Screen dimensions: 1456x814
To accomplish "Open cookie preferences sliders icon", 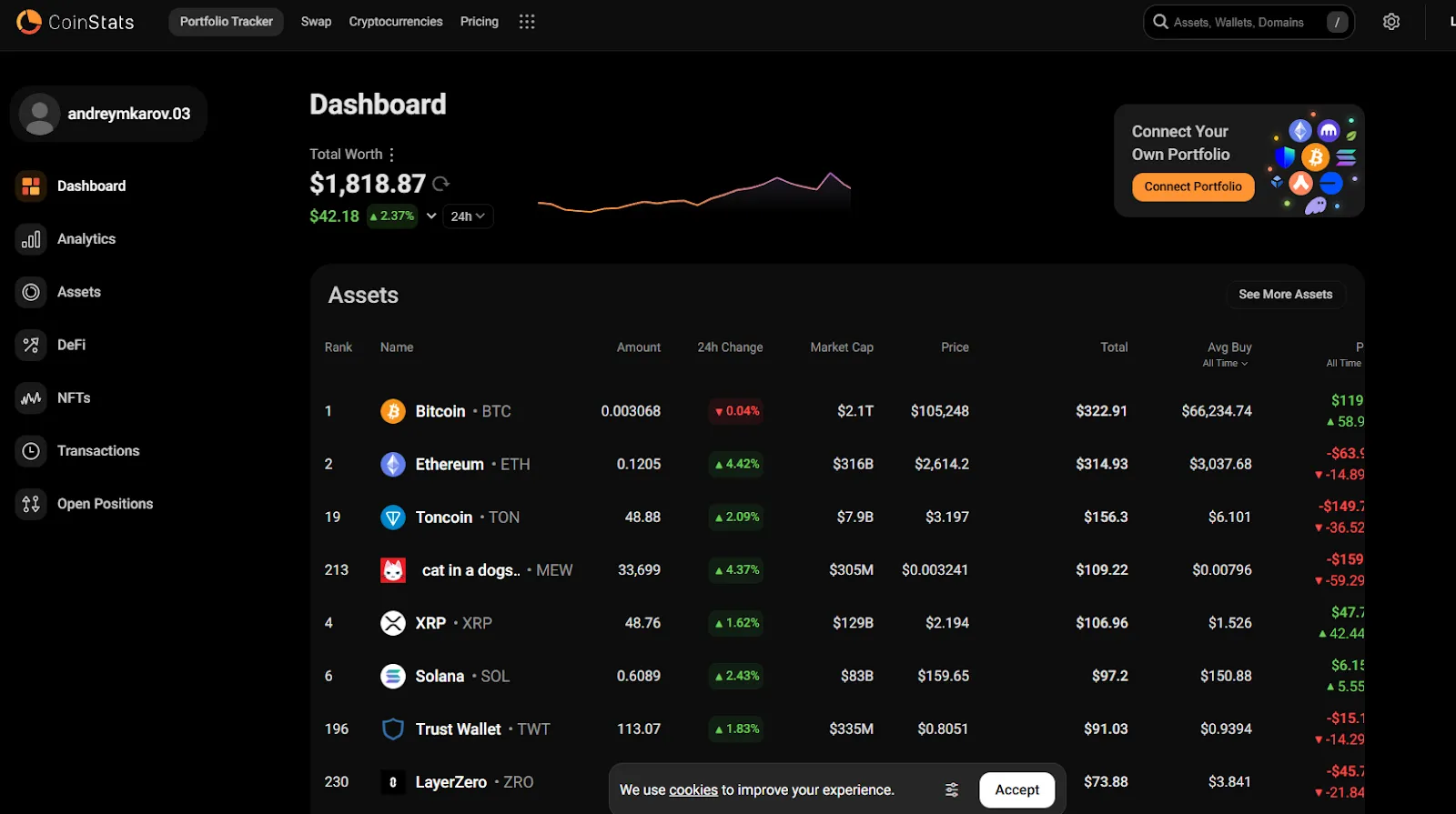I will point(952,789).
